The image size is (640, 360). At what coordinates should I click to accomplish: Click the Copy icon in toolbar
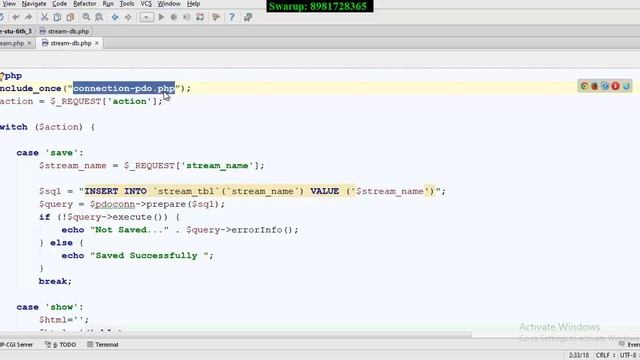pos(58,17)
